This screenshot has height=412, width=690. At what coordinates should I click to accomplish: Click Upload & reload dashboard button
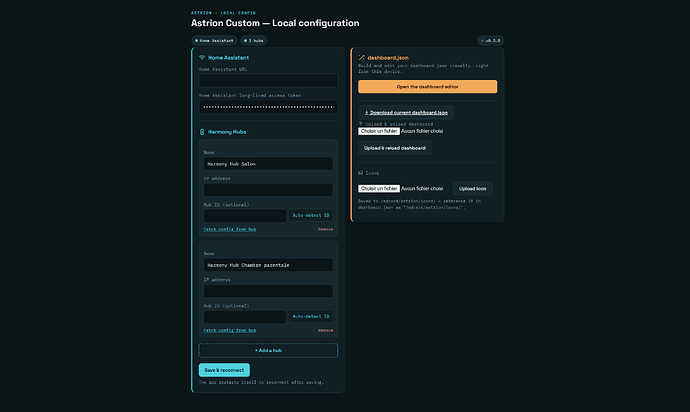pyautogui.click(x=395, y=148)
